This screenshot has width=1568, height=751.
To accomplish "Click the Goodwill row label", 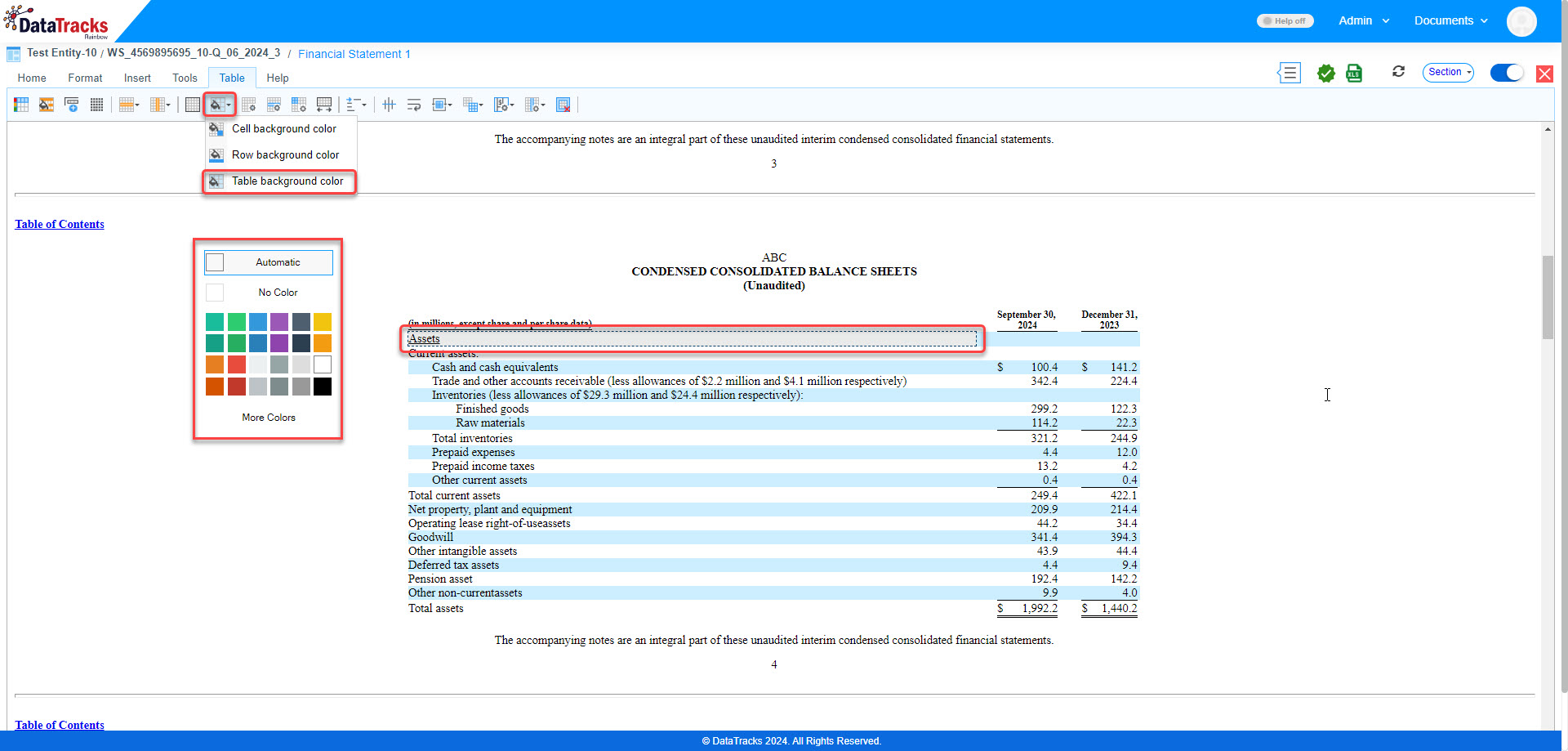I will 430,538.
